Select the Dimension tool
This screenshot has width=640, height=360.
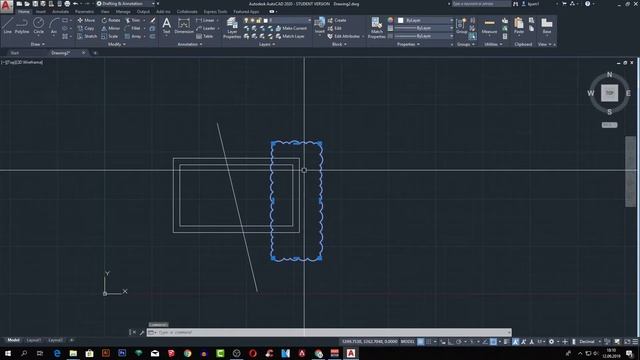pos(184,25)
